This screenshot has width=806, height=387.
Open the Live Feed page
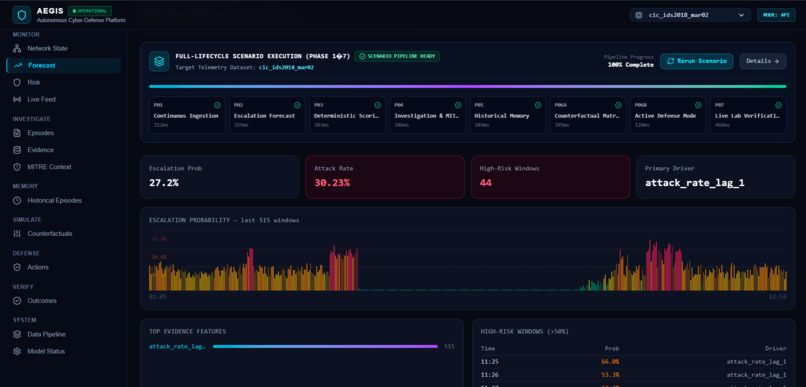click(x=63, y=99)
